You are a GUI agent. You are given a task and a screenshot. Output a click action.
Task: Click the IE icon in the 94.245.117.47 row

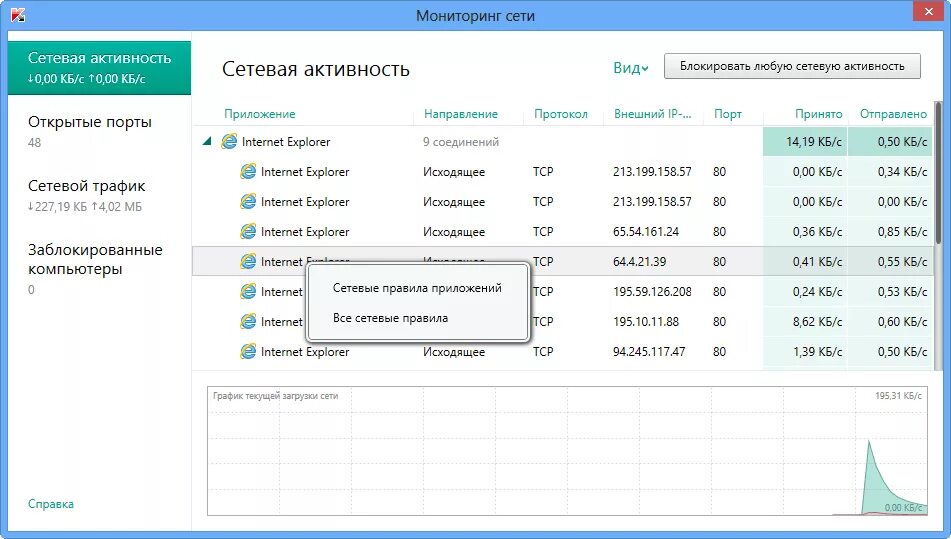(247, 352)
